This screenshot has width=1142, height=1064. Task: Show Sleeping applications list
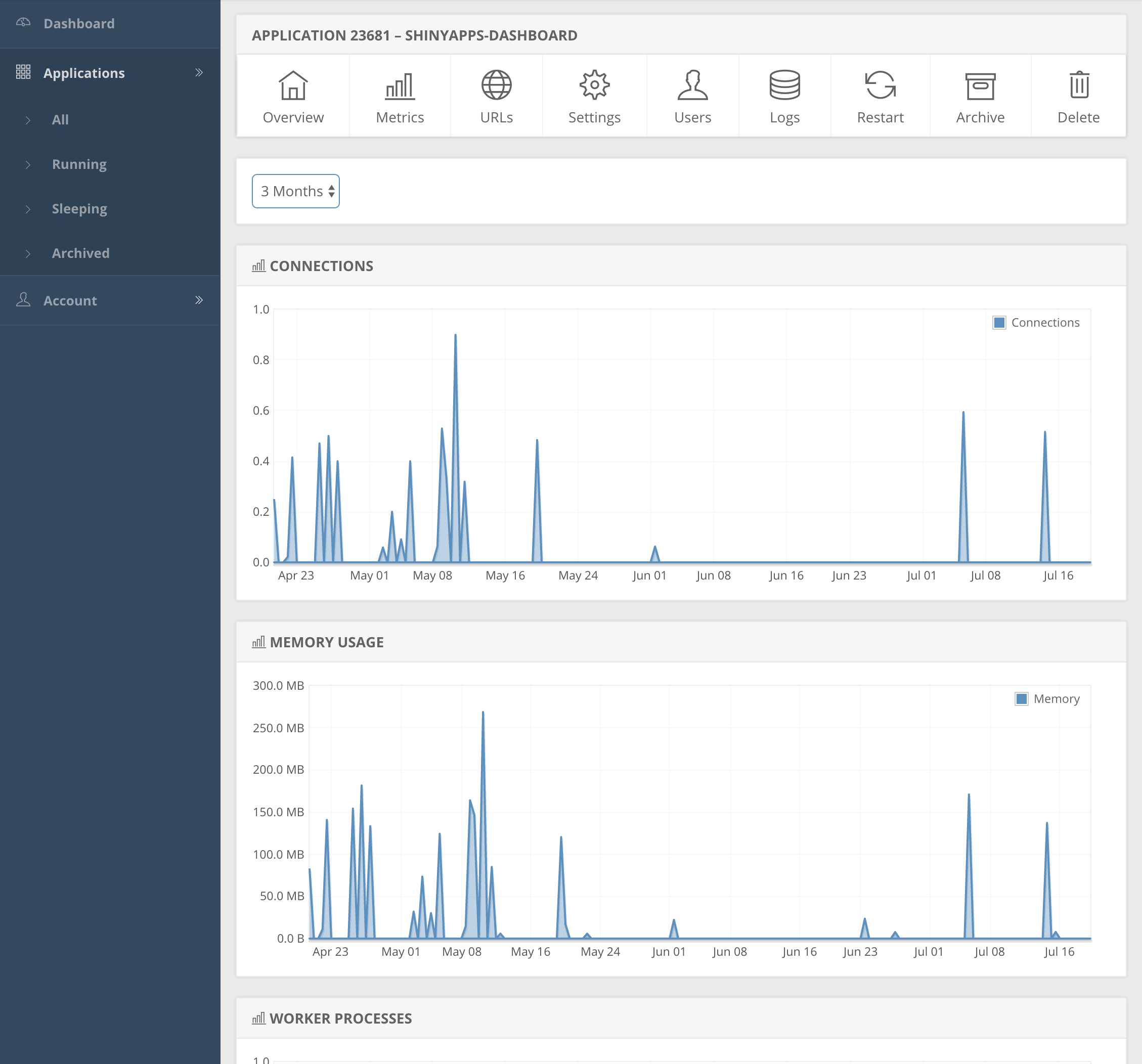[x=79, y=208]
